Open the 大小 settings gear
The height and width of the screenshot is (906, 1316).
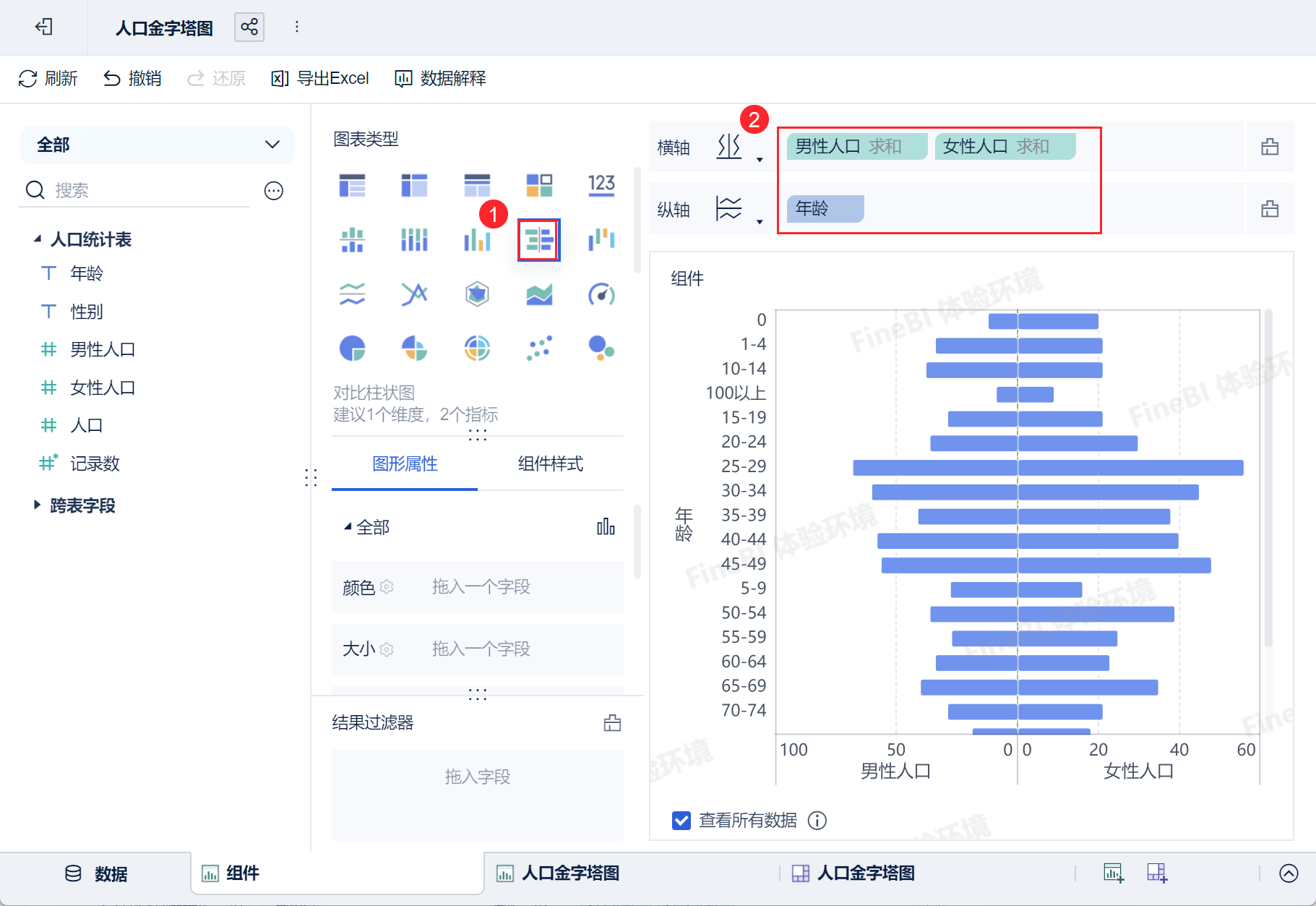(387, 649)
